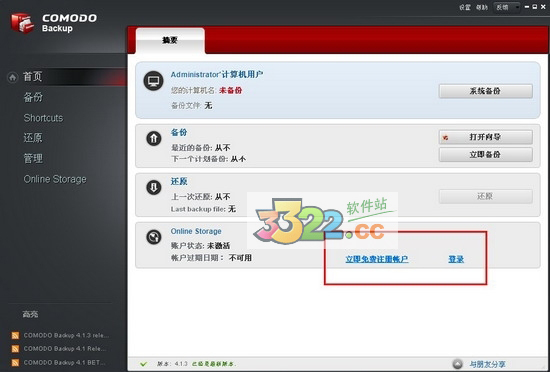Expand the feedback dropdown in title bar

[507, 7]
